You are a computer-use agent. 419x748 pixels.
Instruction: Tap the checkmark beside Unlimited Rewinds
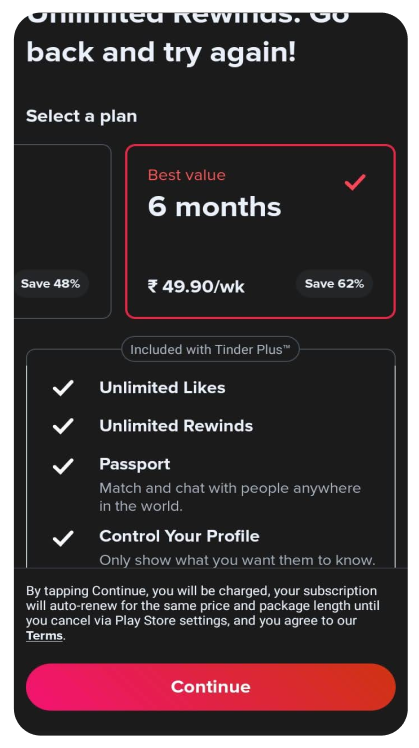[63, 426]
